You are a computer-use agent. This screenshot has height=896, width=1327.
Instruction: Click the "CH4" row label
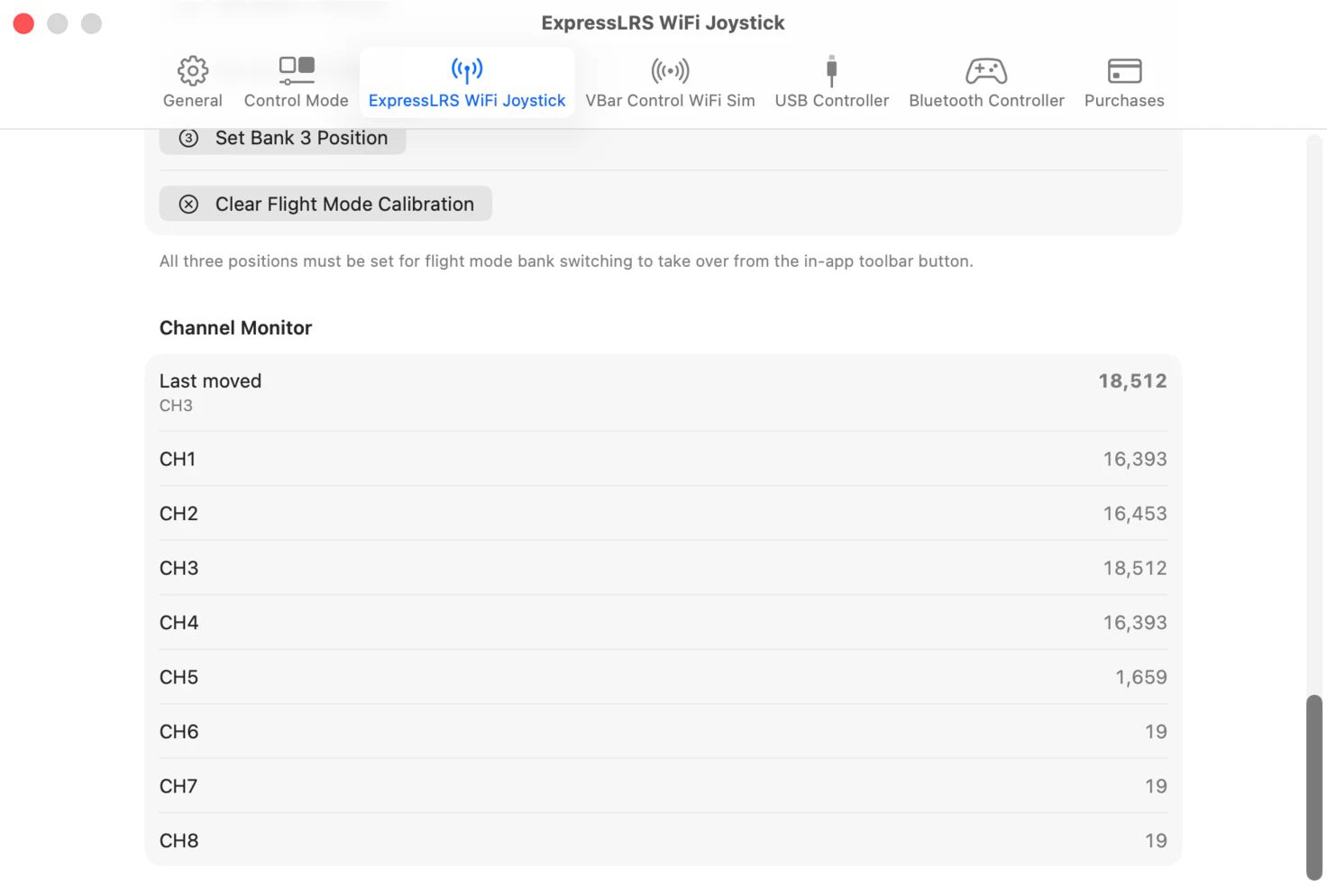tap(178, 623)
